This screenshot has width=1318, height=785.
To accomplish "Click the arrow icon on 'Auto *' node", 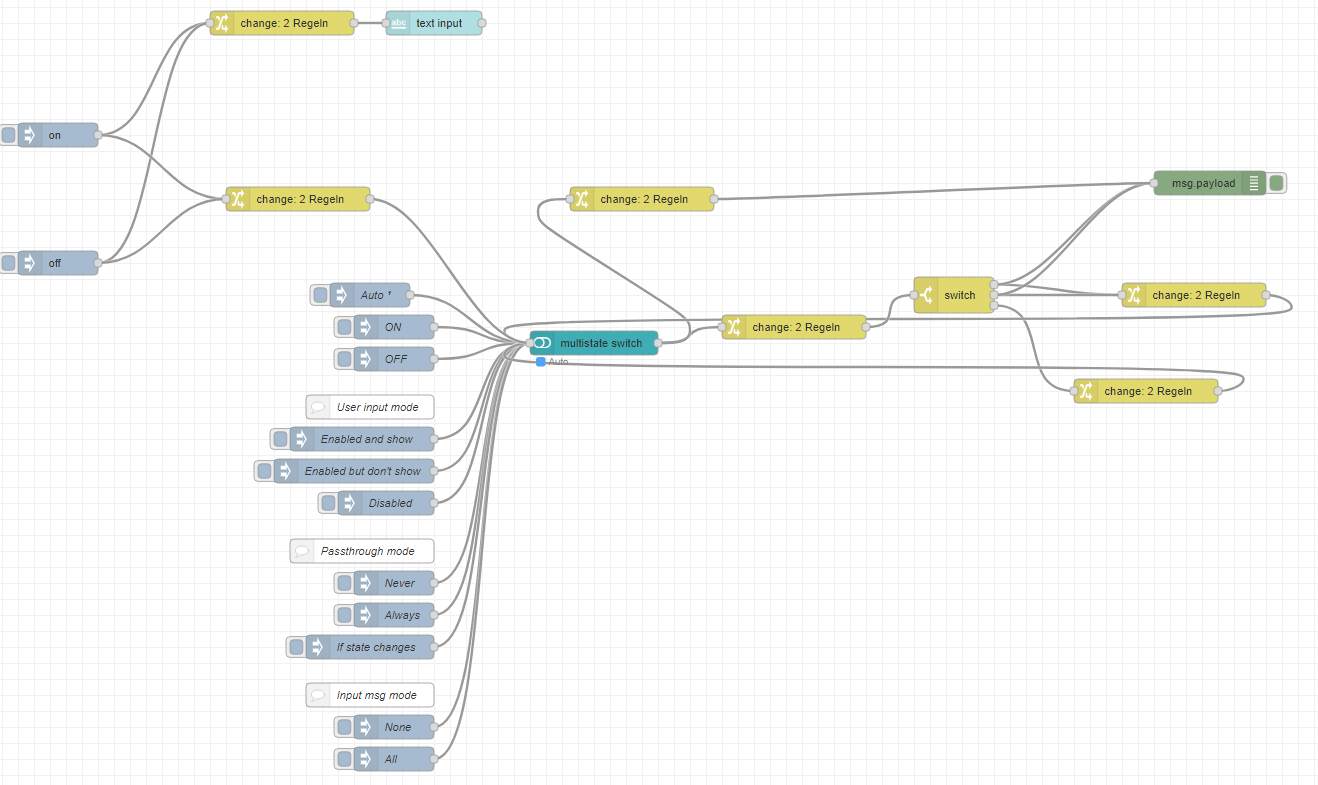I will pyautogui.click(x=341, y=295).
